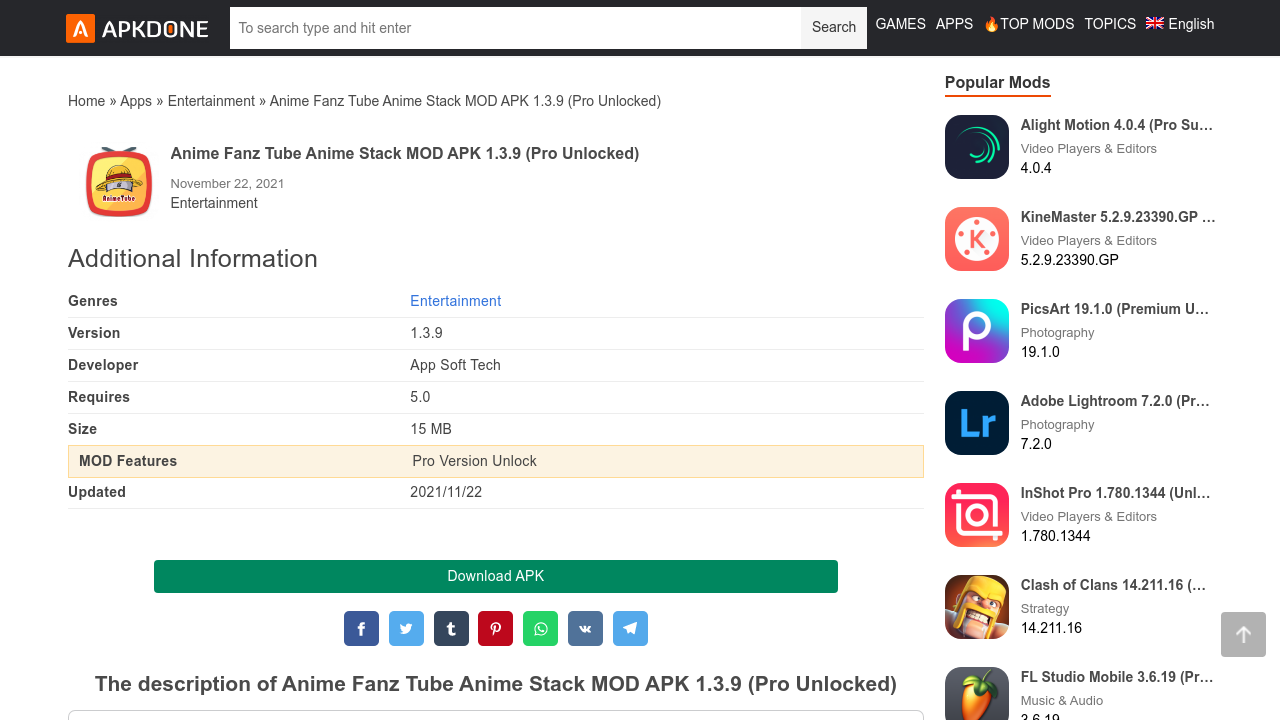
Task: Click Music & Audio category text
Action: tap(1062, 701)
